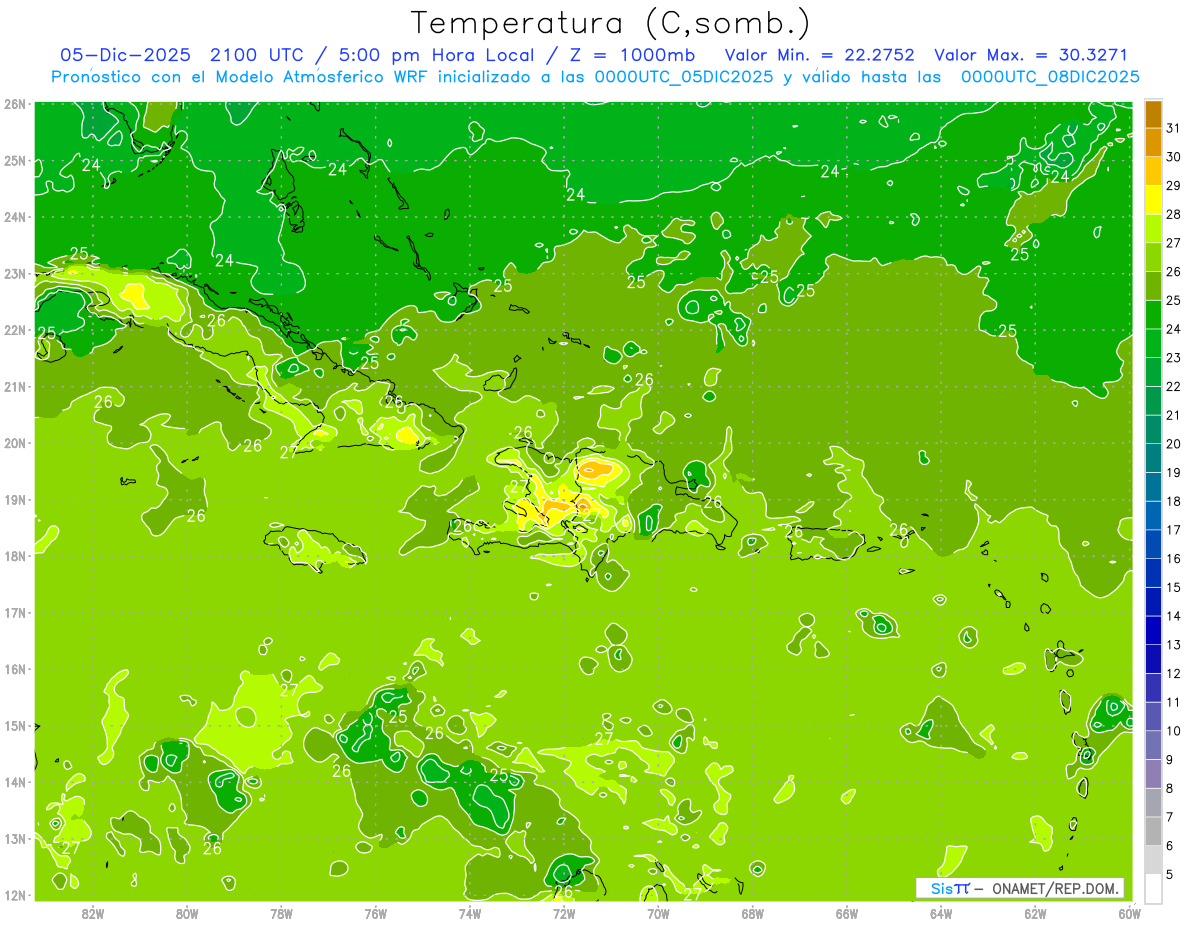
Task: Click "Valor Min. = 22.2752" in header
Action: pyautogui.click(x=820, y=55)
